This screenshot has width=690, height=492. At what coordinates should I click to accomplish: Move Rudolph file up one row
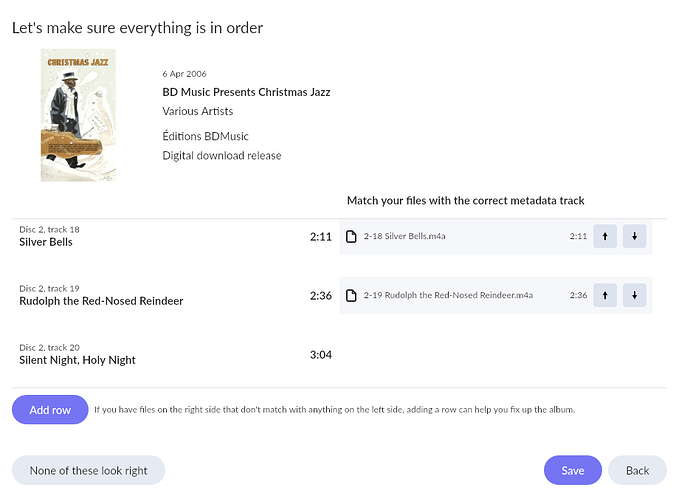point(605,296)
